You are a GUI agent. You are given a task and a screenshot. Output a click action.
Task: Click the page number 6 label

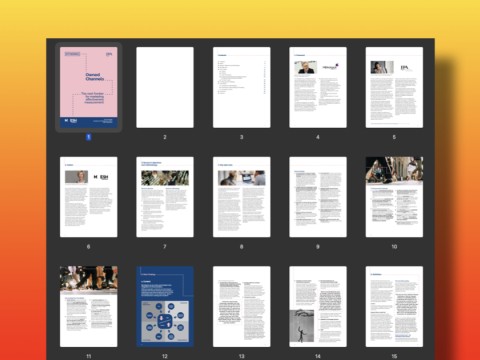click(x=88, y=247)
